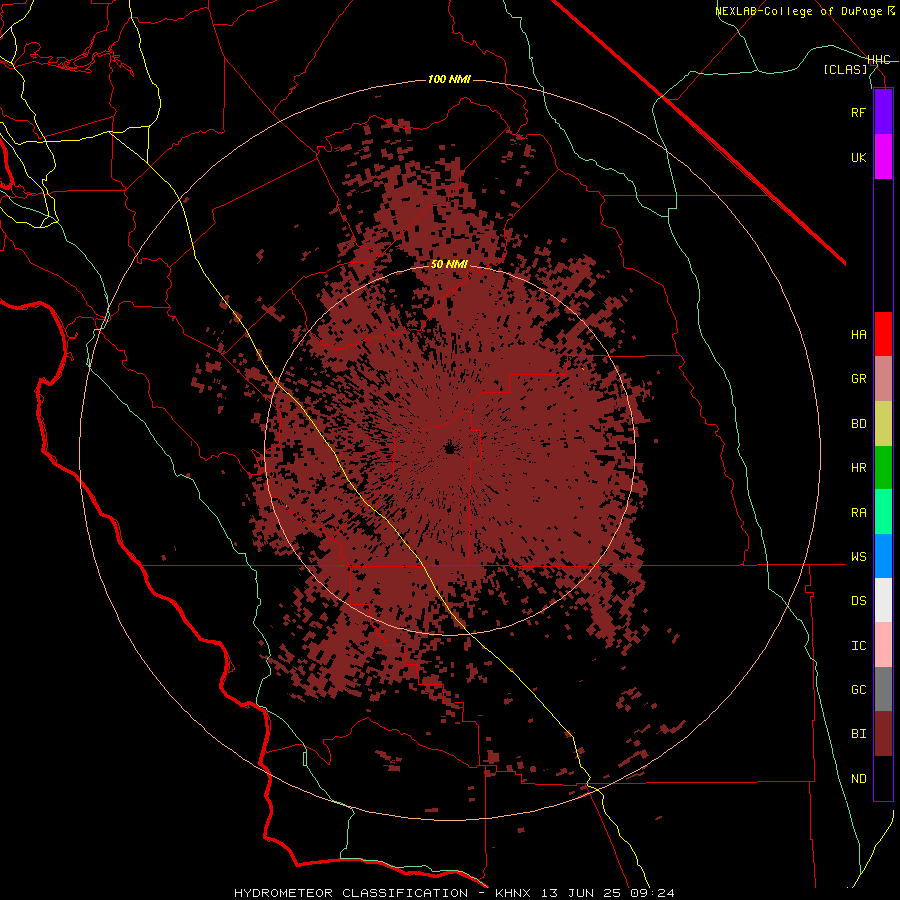Click the 09:24 timestamp
The height and width of the screenshot is (900, 900).
[x=654, y=893]
